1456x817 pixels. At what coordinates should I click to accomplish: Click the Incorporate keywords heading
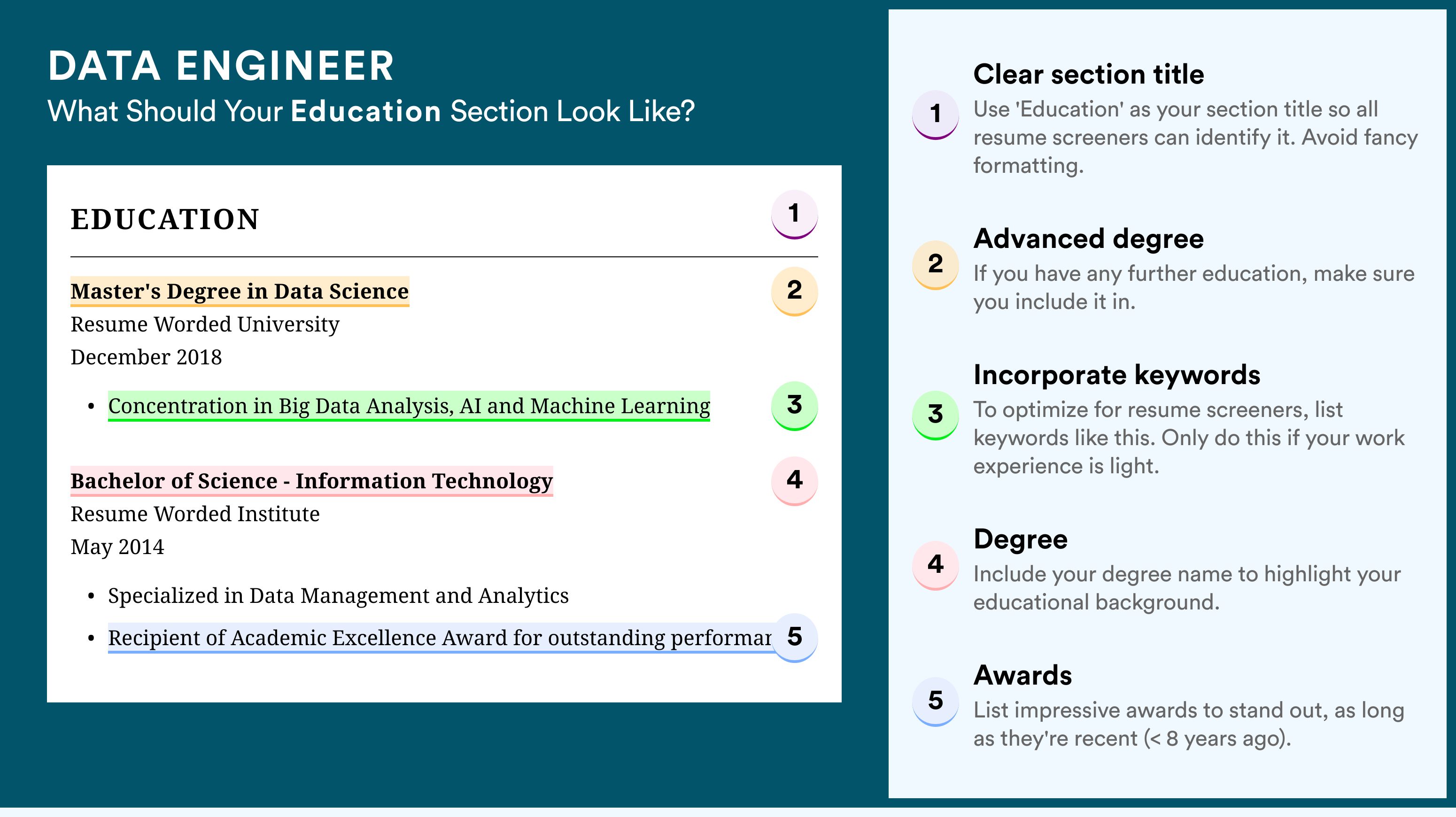coord(1117,375)
